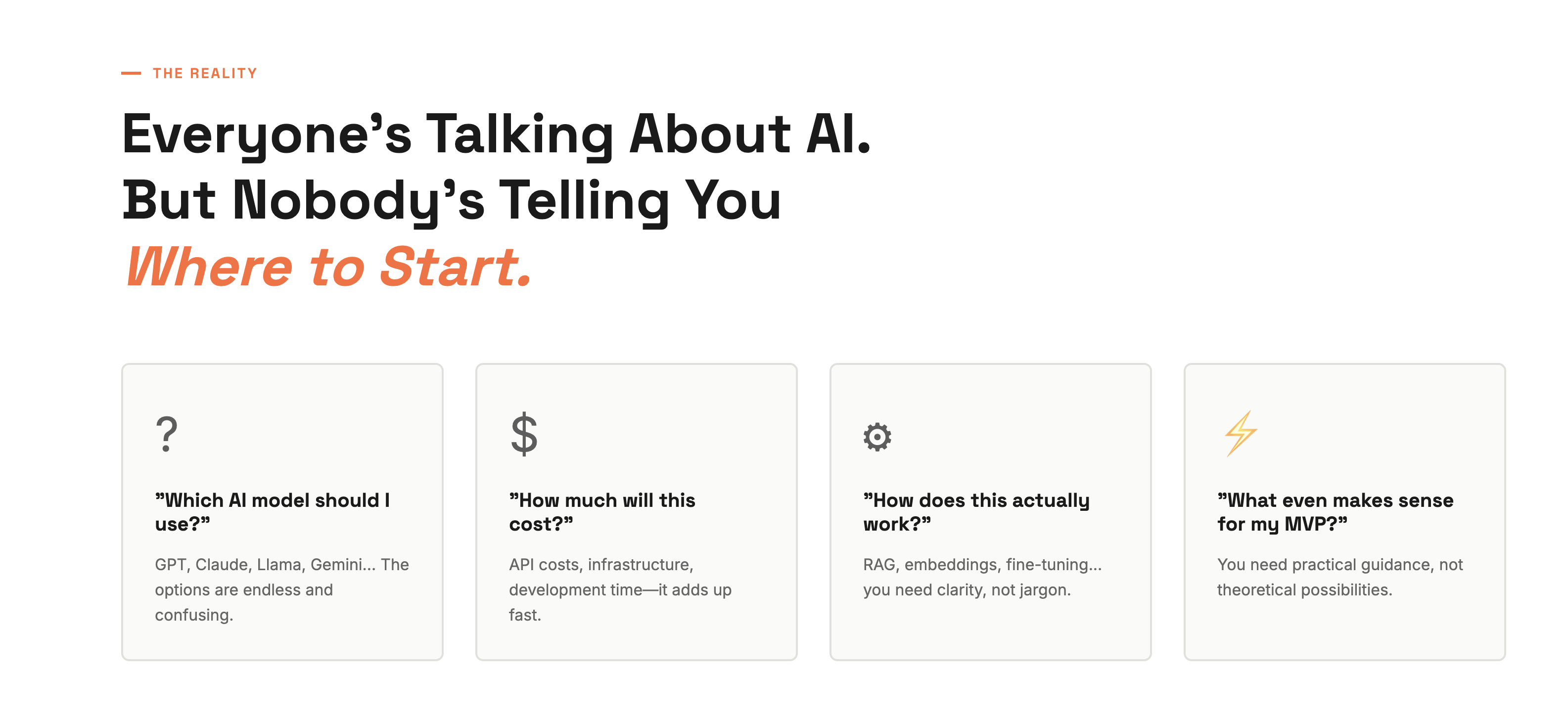This screenshot has height=720, width=1568.
Task: Select the How does this actually work title
Action: pos(976,512)
